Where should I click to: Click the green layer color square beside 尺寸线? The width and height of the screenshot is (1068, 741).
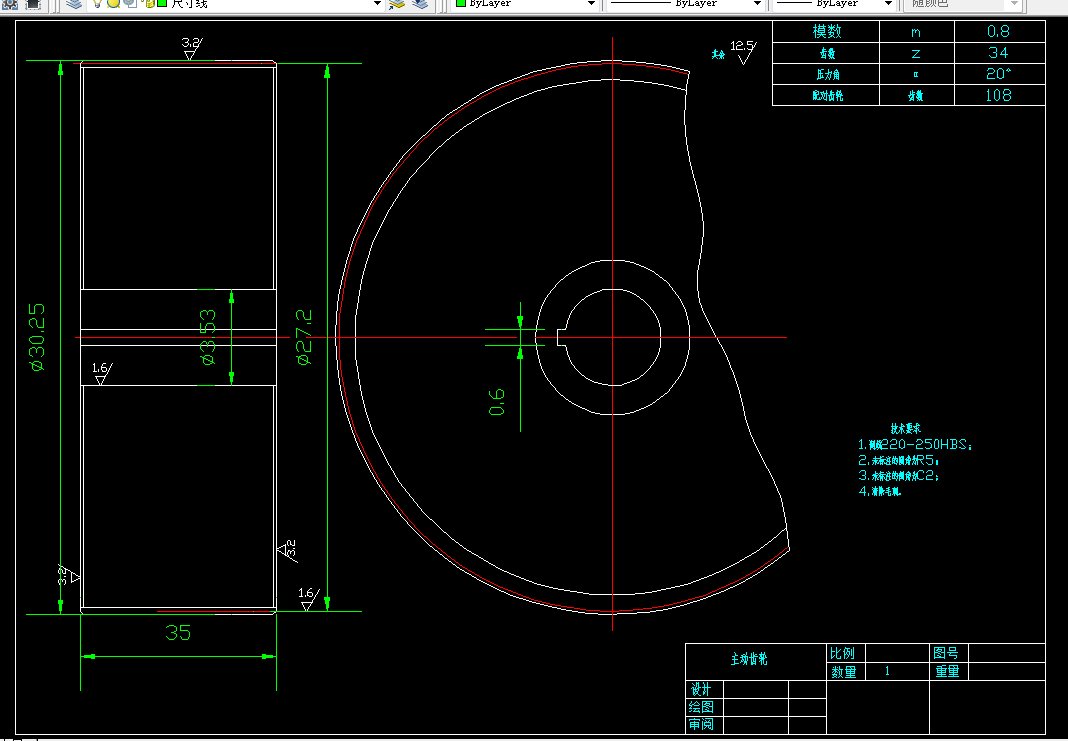pos(163,3)
